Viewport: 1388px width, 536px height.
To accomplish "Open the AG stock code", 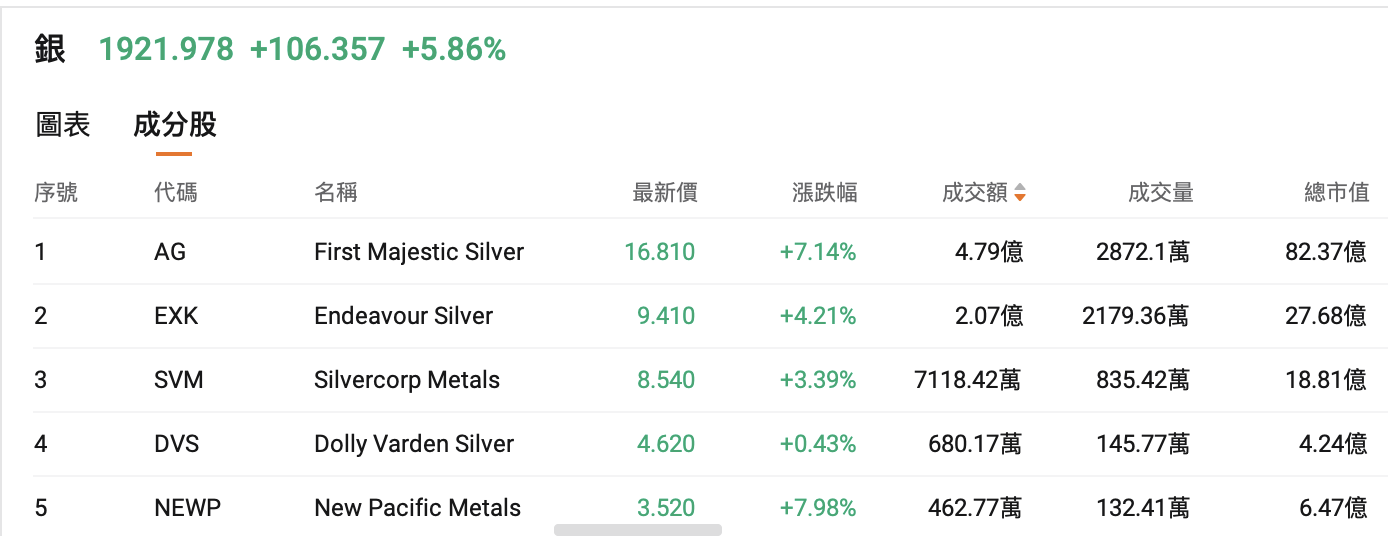I will (x=170, y=252).
